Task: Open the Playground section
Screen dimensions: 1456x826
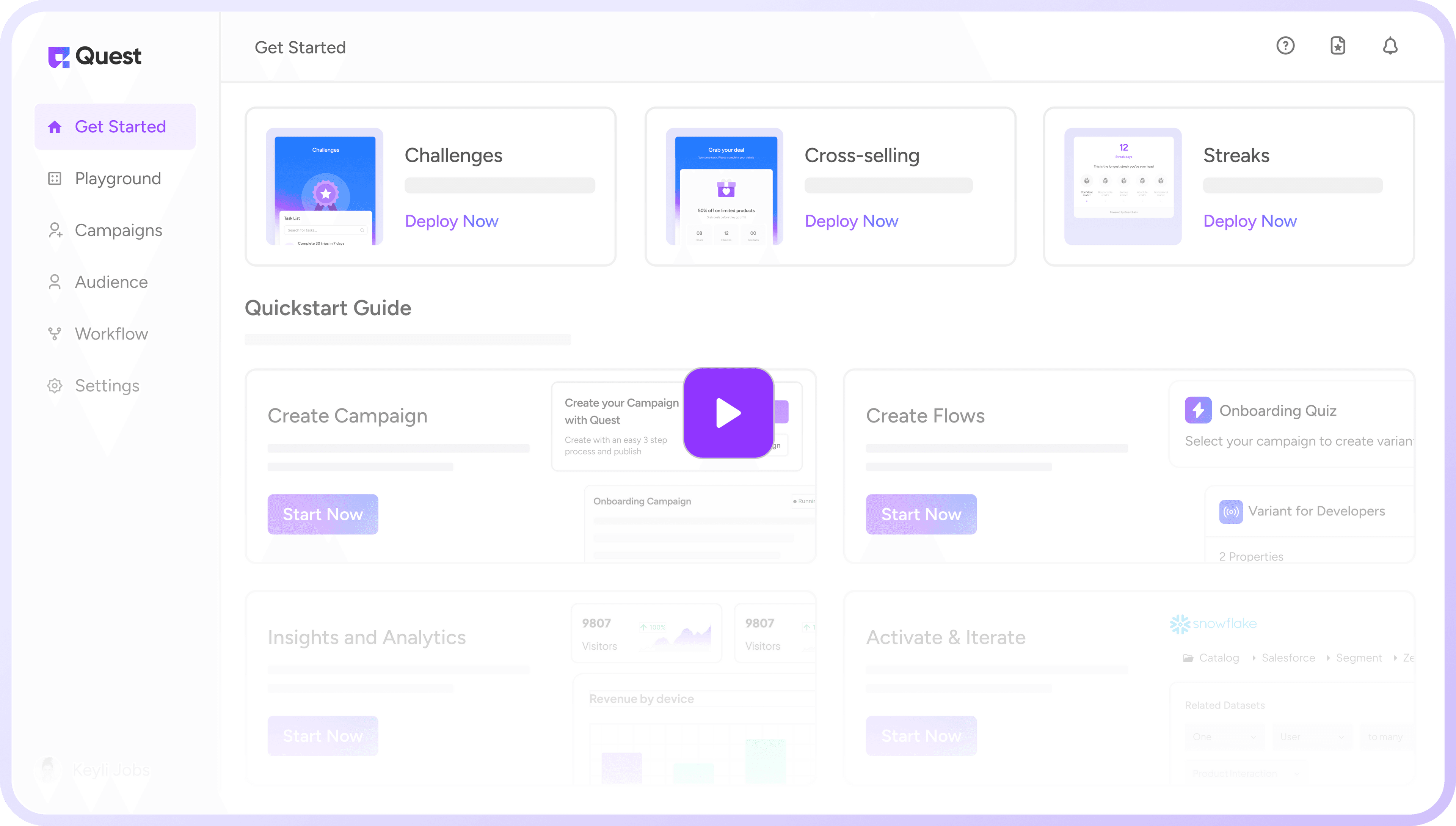Action: 118,178
